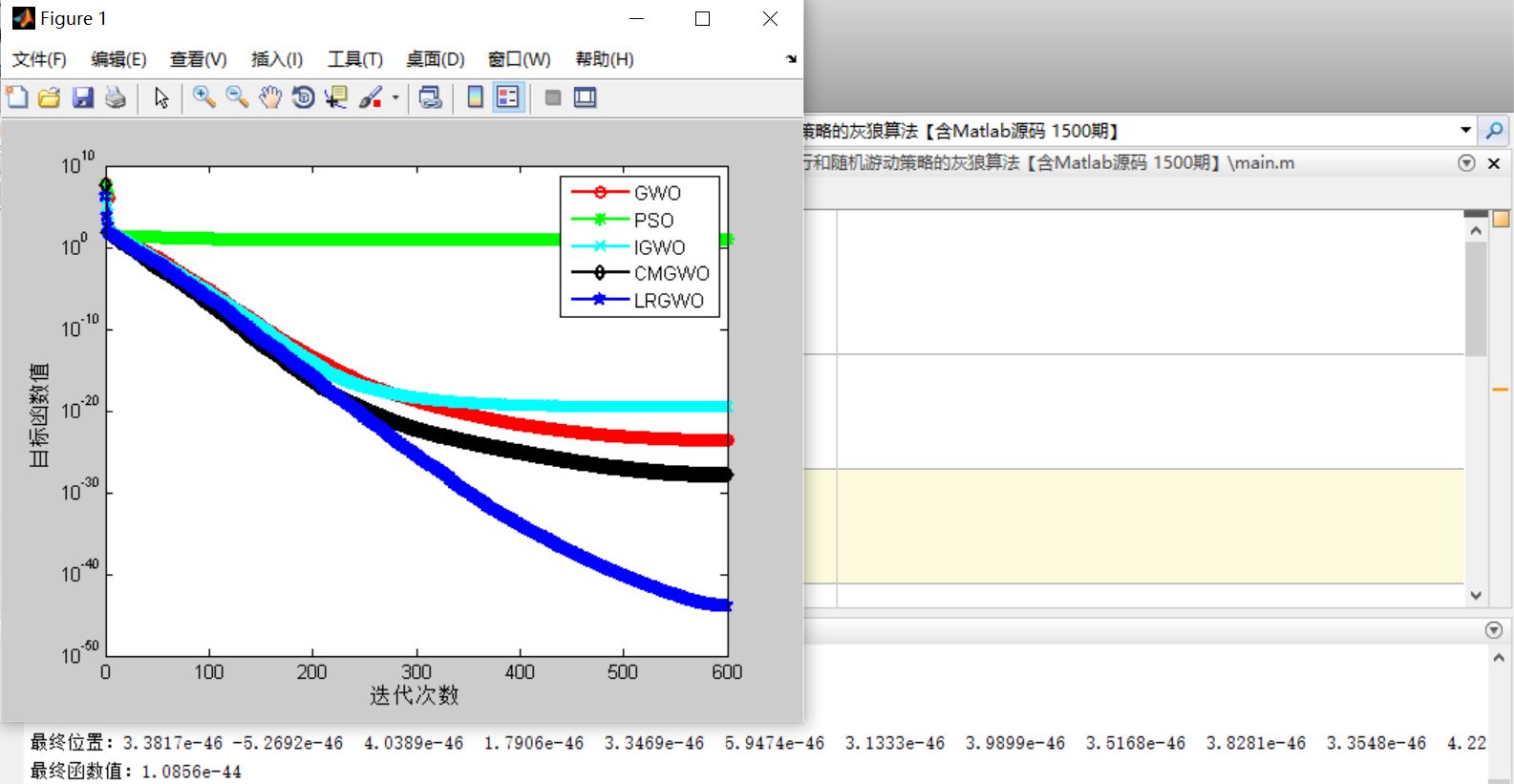Save the figure with the floppy icon
The image size is (1514, 784).
click(83, 97)
